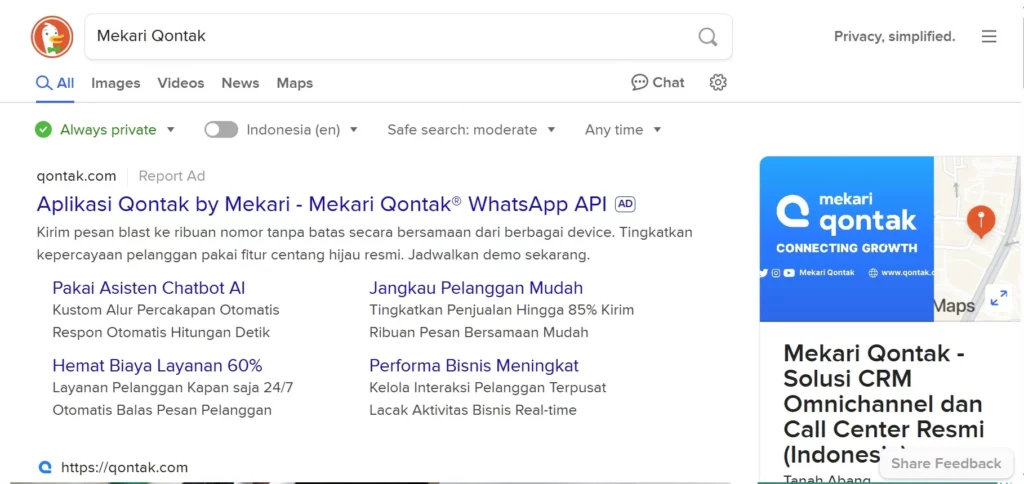This screenshot has width=1024, height=484.
Task: Click the Mekari Qontak banner image
Action: coord(846,238)
